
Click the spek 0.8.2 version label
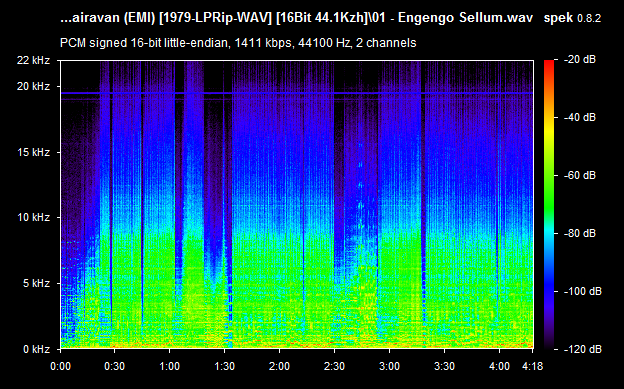572,18
